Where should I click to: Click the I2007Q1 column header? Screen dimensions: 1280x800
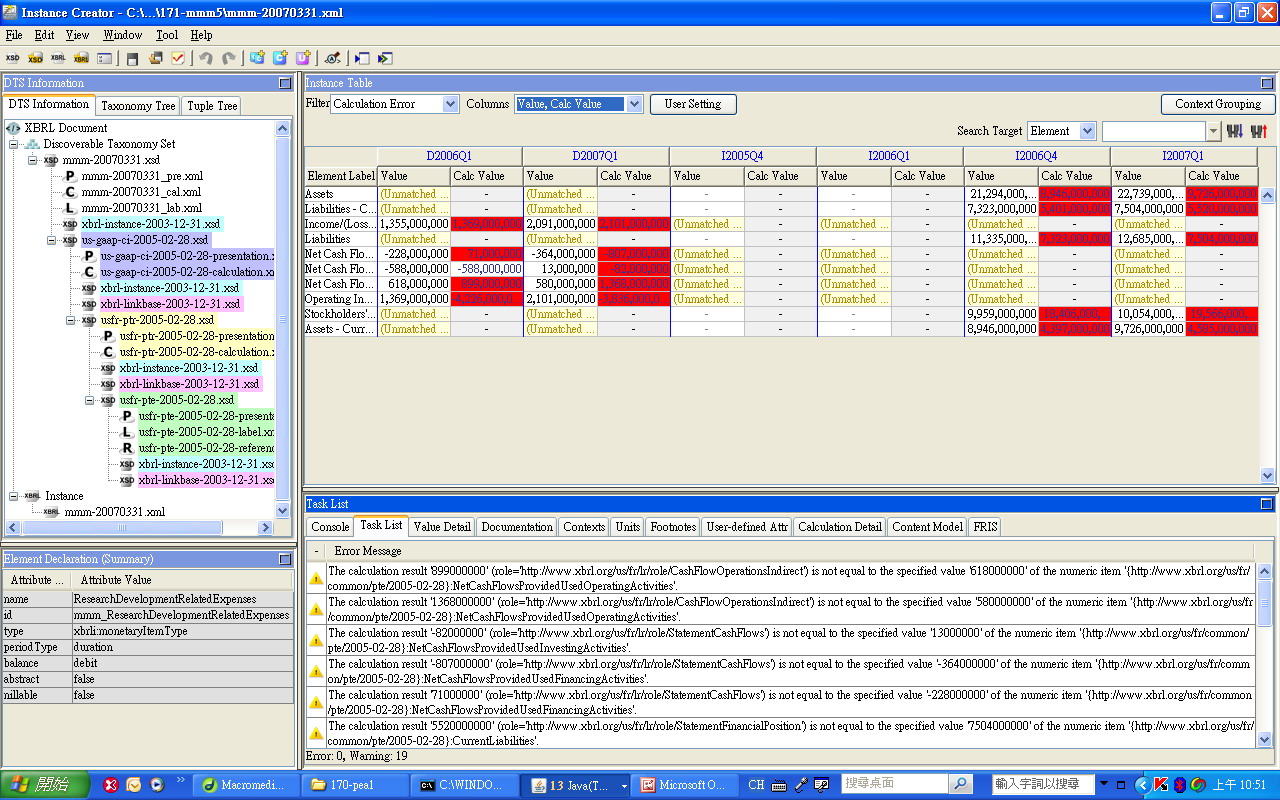coord(1183,156)
